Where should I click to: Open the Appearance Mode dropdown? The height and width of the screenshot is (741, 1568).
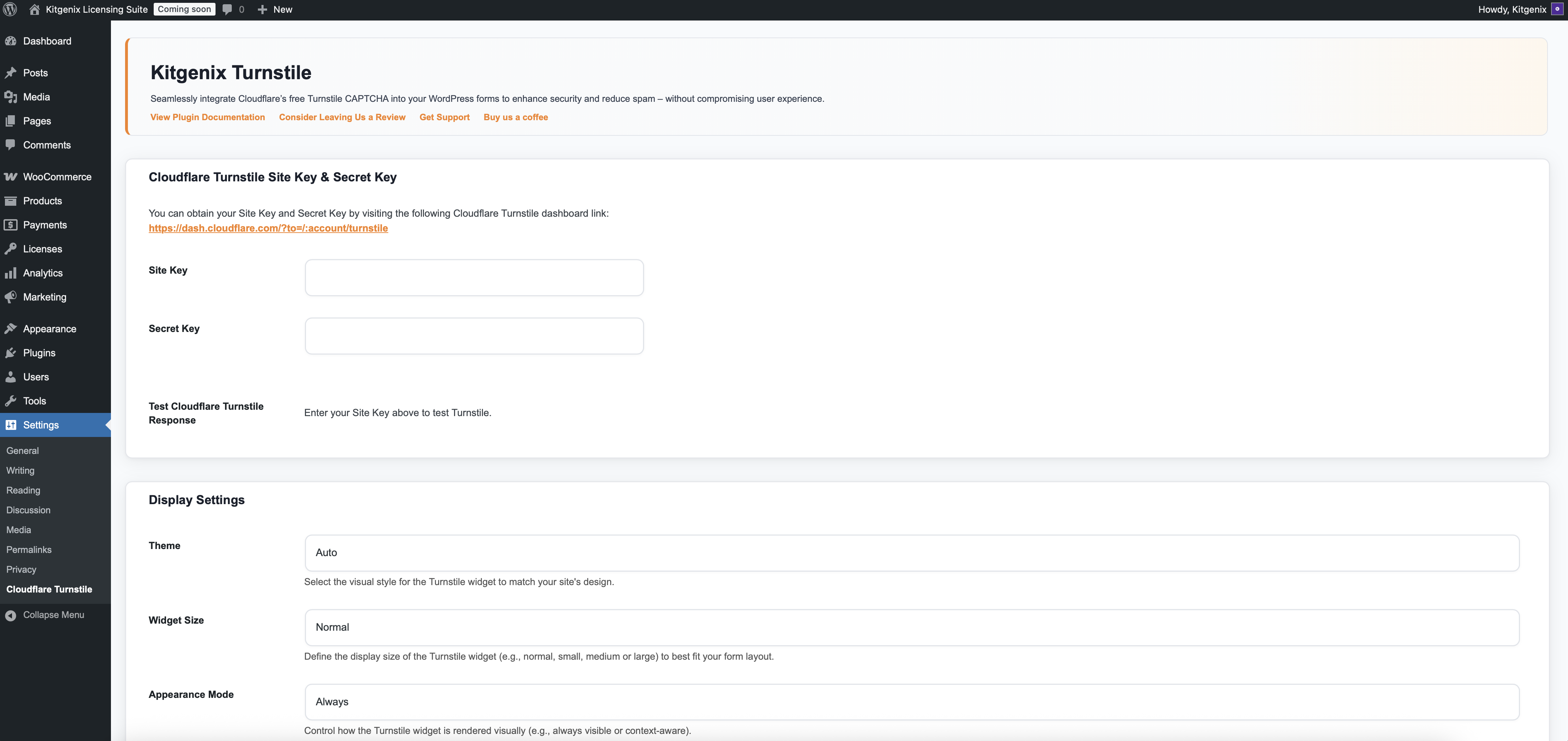pyautogui.click(x=910, y=701)
